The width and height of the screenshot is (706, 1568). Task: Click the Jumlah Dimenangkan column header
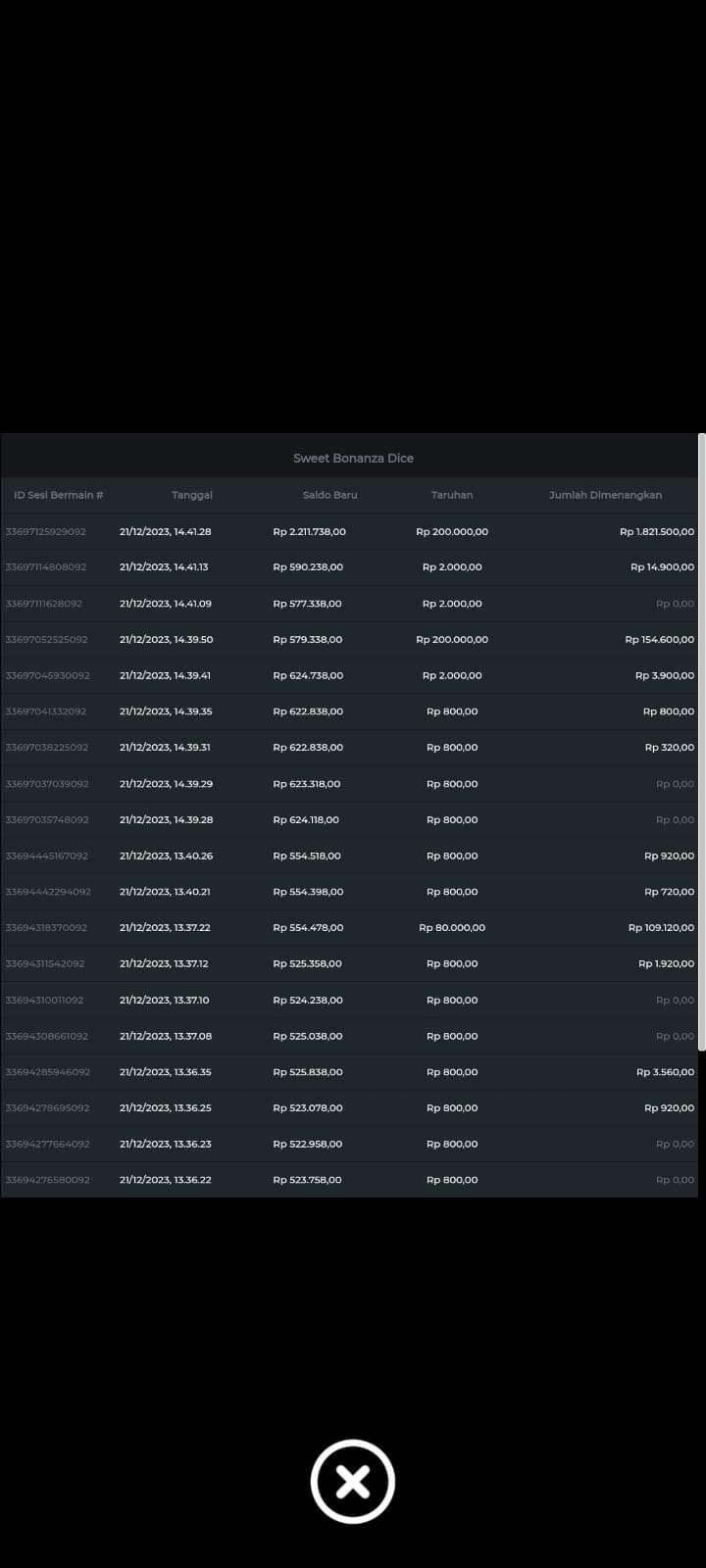[605, 495]
